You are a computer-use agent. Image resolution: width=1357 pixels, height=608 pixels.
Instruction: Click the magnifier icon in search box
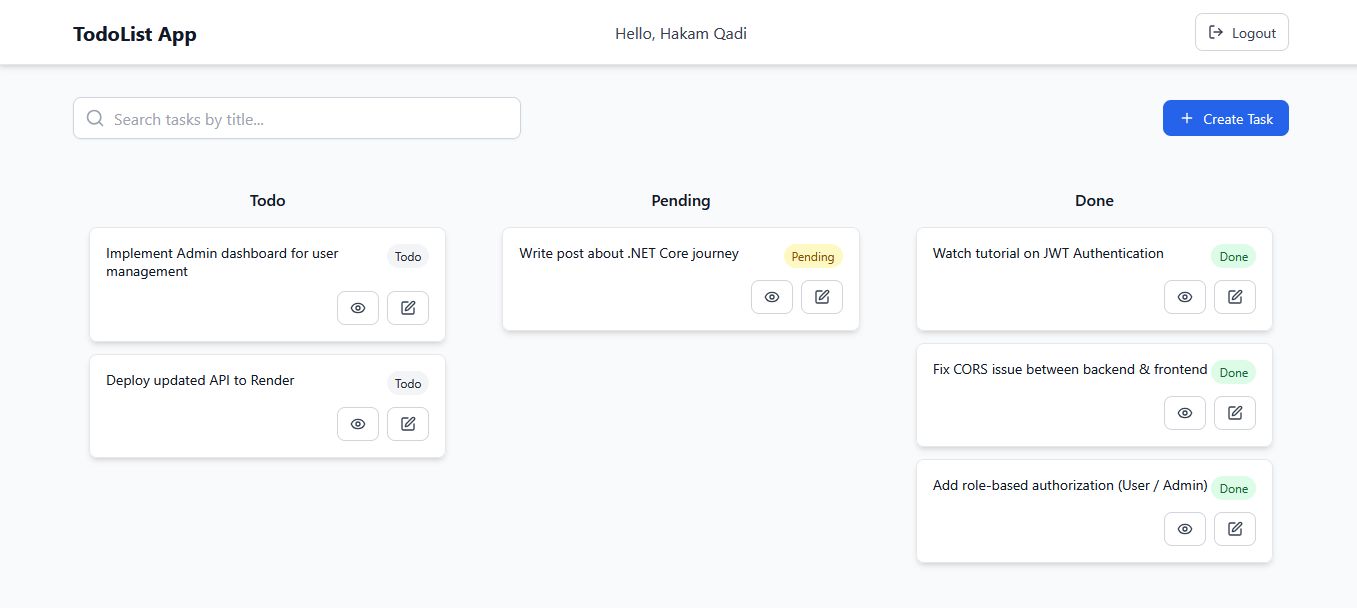pyautogui.click(x=95, y=118)
